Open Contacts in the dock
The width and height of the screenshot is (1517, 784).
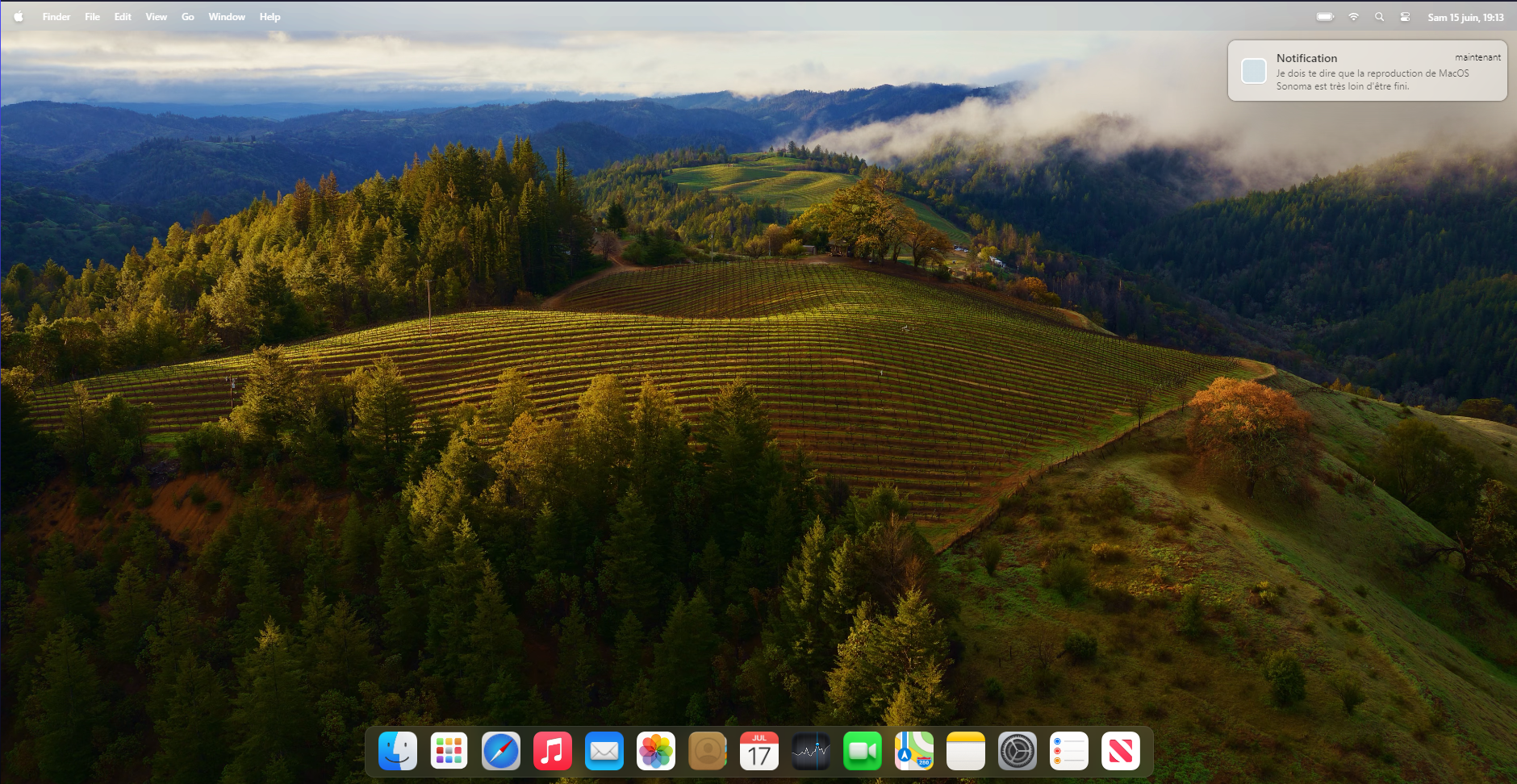pos(708,752)
